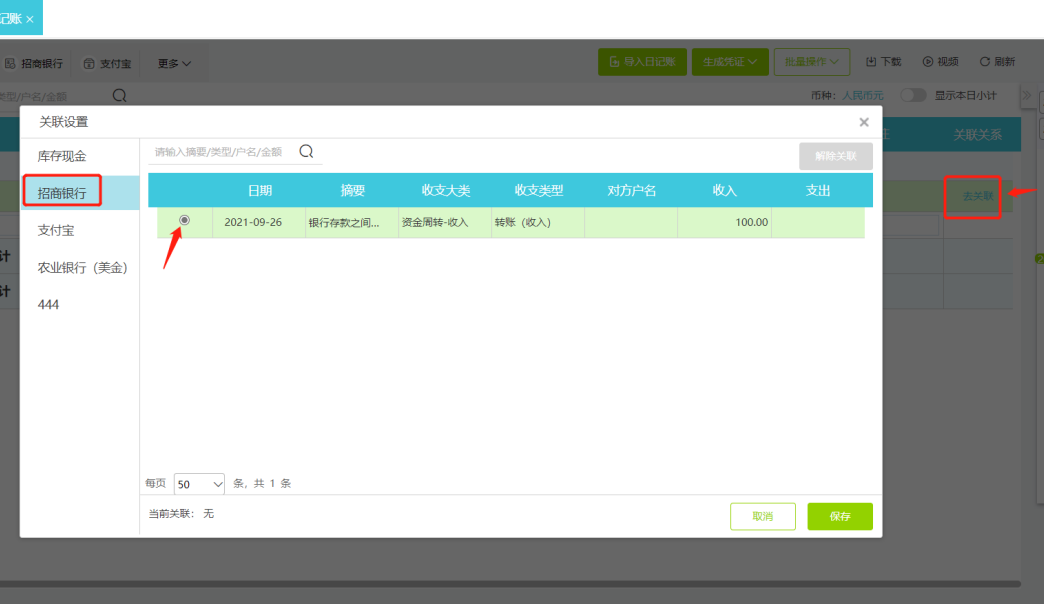The height and width of the screenshot is (604, 1044).
Task: Click the 保存 button
Action: 840,516
